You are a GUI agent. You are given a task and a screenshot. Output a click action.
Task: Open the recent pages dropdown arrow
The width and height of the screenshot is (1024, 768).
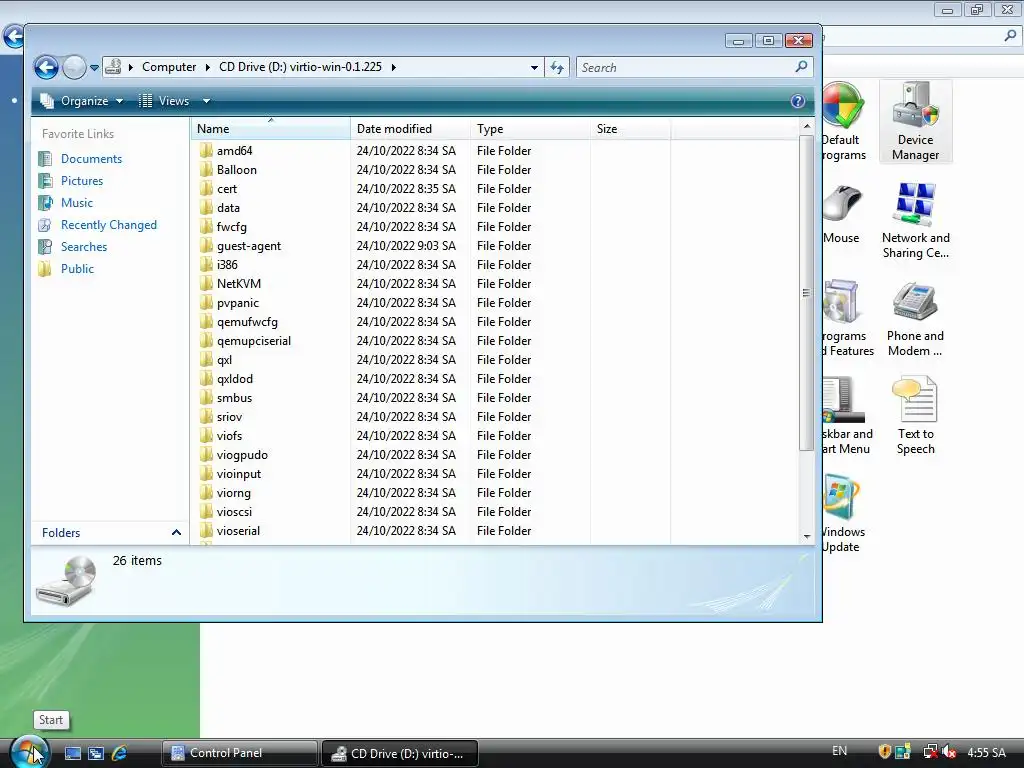[94, 67]
